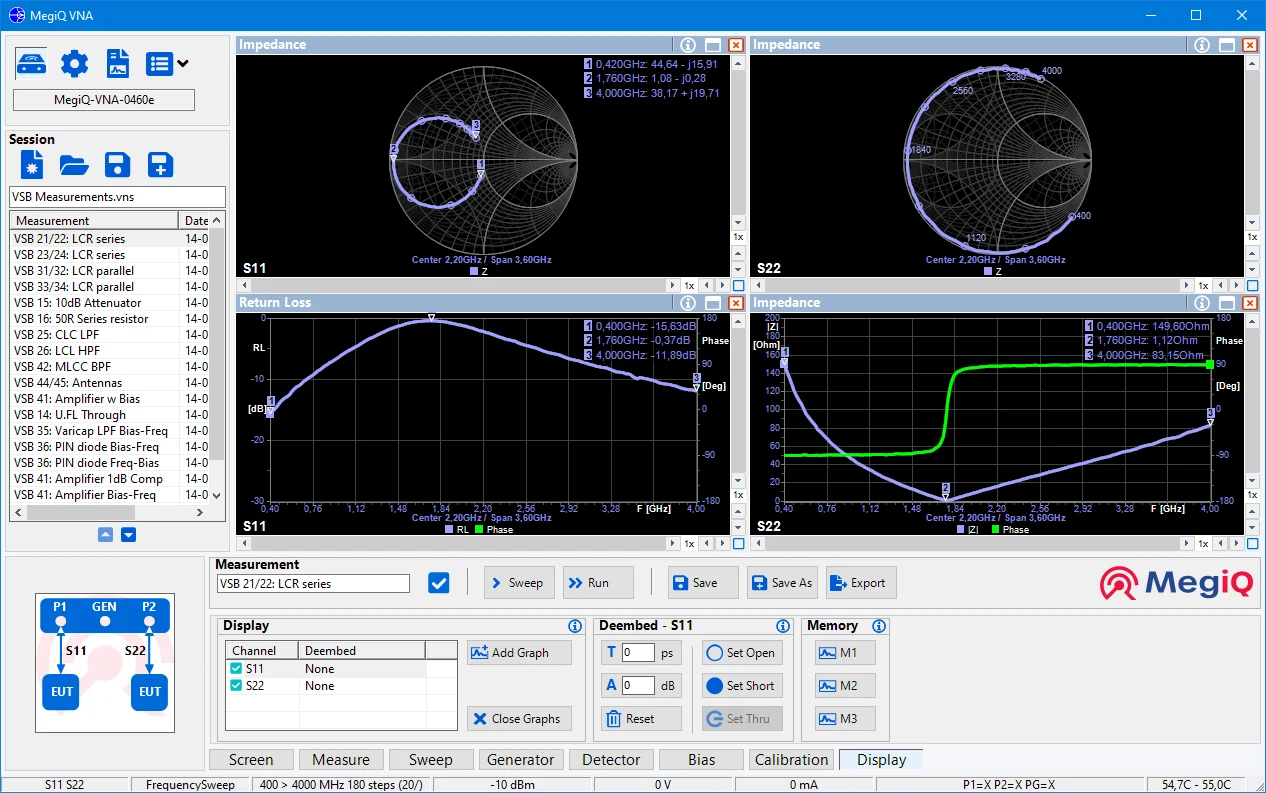Open settings with the gear icon

tap(74, 64)
